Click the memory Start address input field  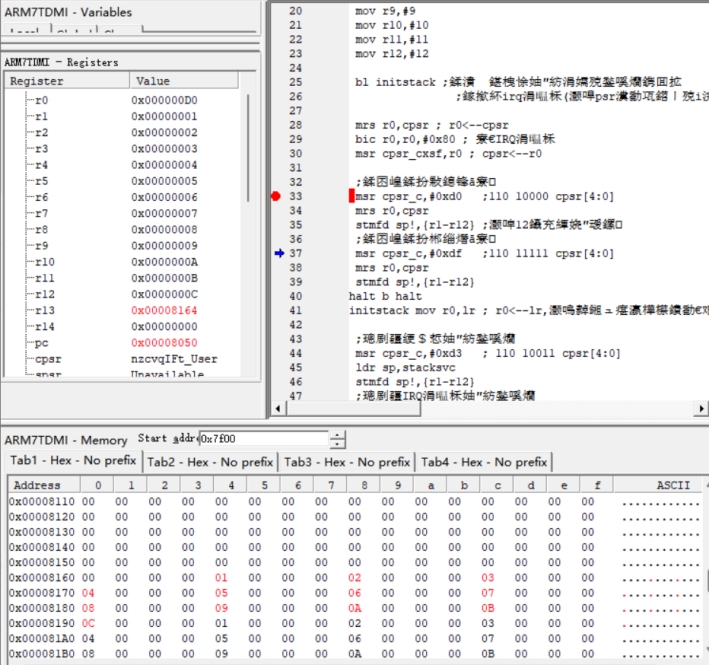(264, 439)
